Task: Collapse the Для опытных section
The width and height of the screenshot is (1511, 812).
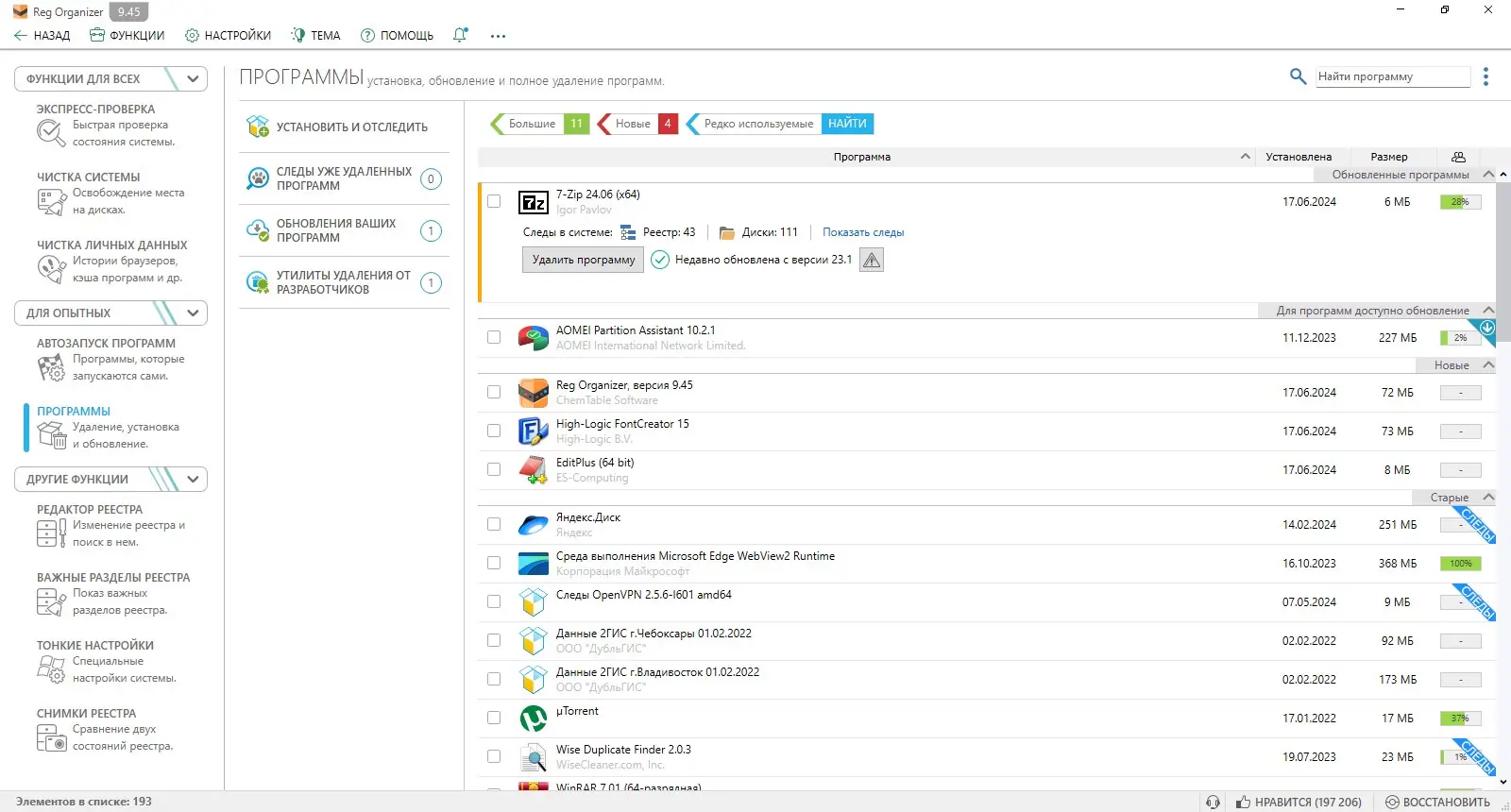Action: [x=194, y=313]
